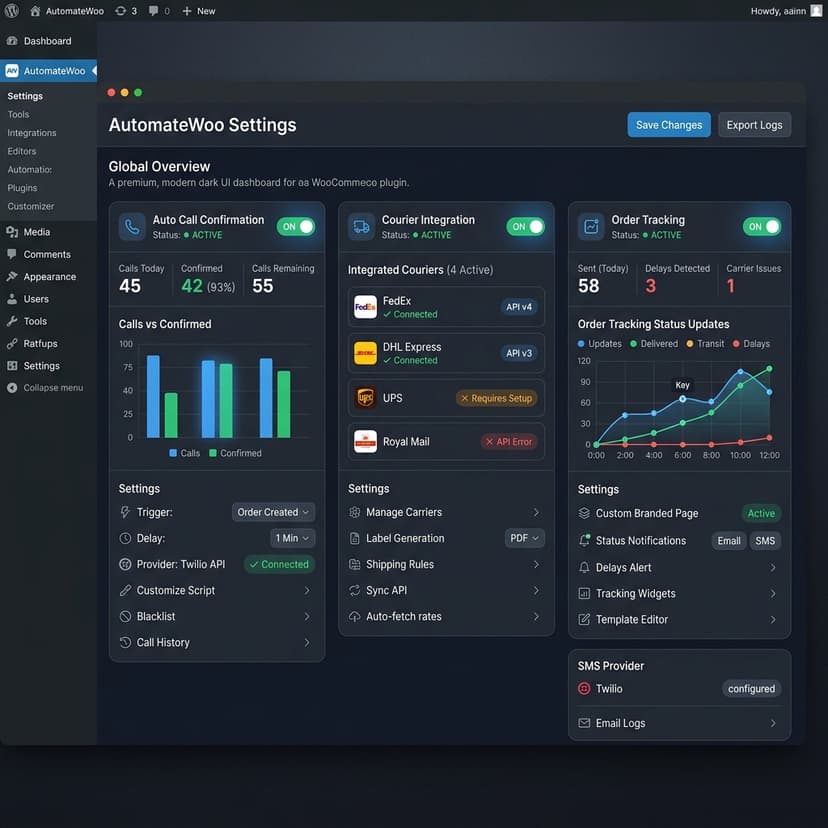Select the FedEx courier logo
The width and height of the screenshot is (828, 828).
pyautogui.click(x=365, y=307)
